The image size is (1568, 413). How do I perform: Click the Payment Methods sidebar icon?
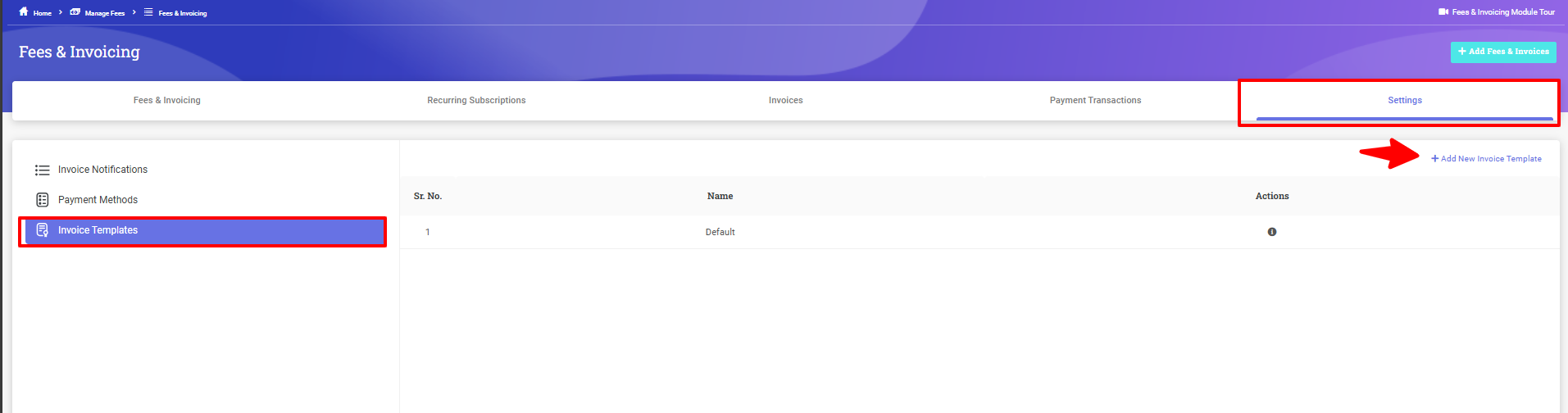pos(42,200)
